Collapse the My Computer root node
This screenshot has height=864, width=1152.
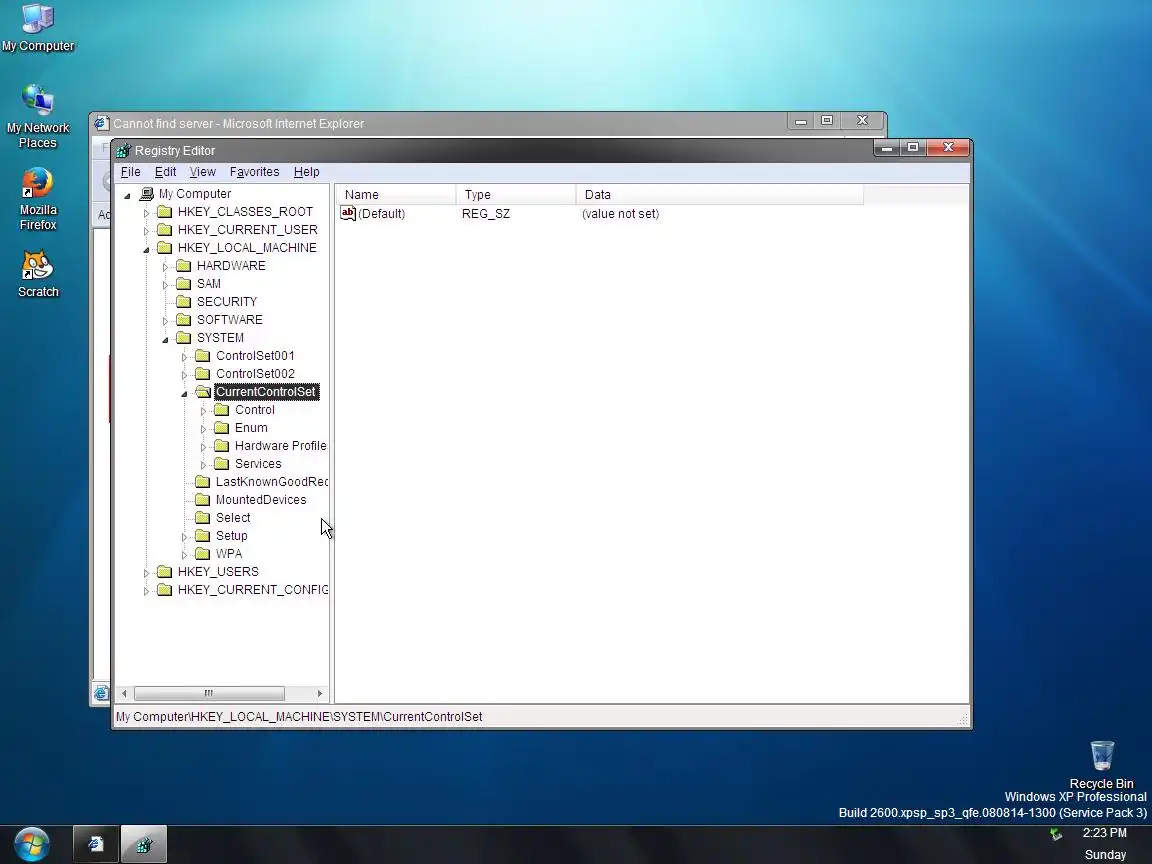click(127, 195)
